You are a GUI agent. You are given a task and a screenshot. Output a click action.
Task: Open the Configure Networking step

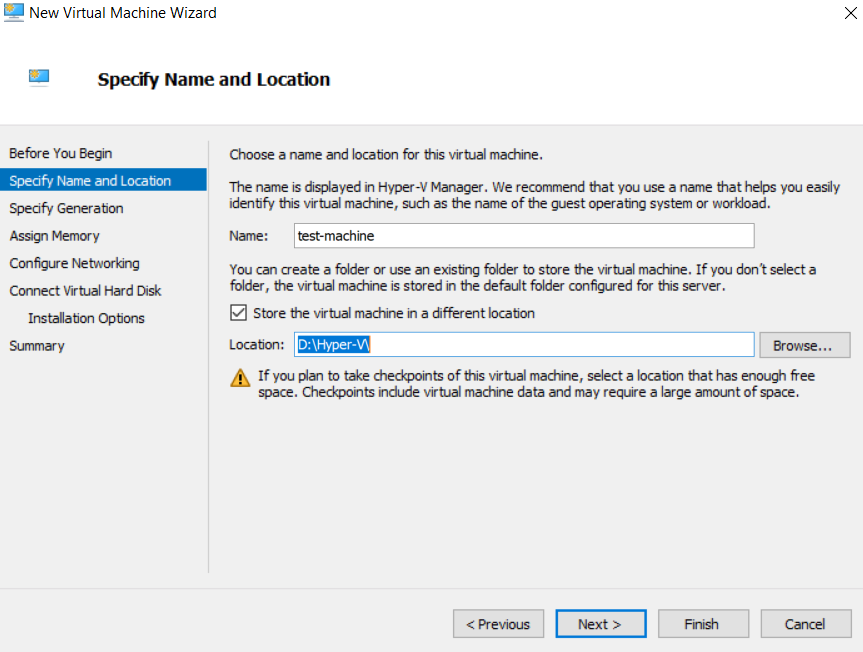[x=74, y=263]
